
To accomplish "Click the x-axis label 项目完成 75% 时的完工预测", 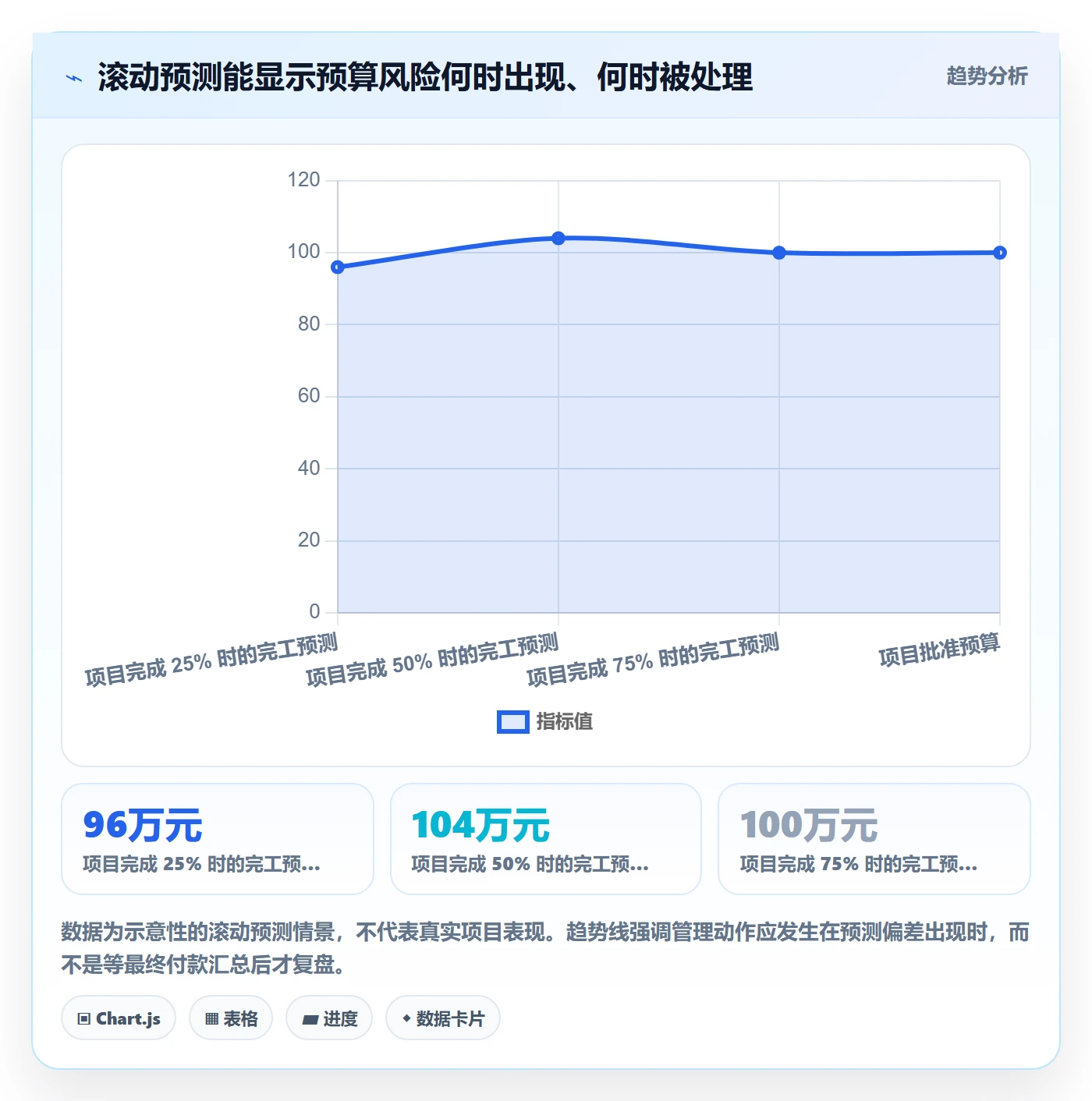I will point(653,660).
